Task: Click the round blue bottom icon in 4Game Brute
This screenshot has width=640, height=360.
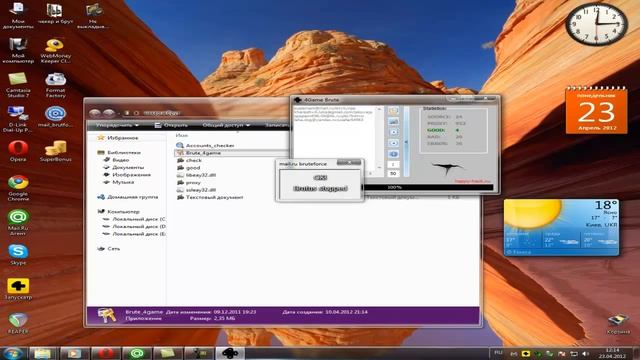Action: click(393, 154)
